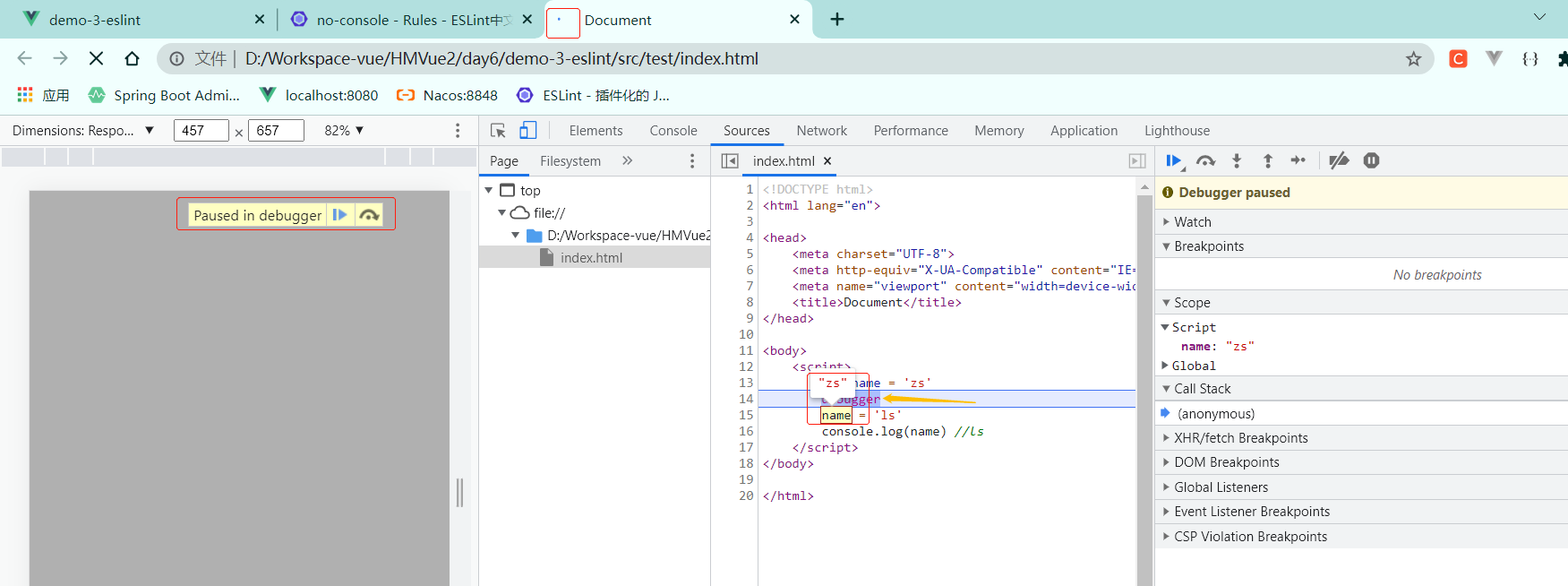Resume script execution in debugger toolbar
This screenshot has height=586, width=1568.
point(1173,161)
